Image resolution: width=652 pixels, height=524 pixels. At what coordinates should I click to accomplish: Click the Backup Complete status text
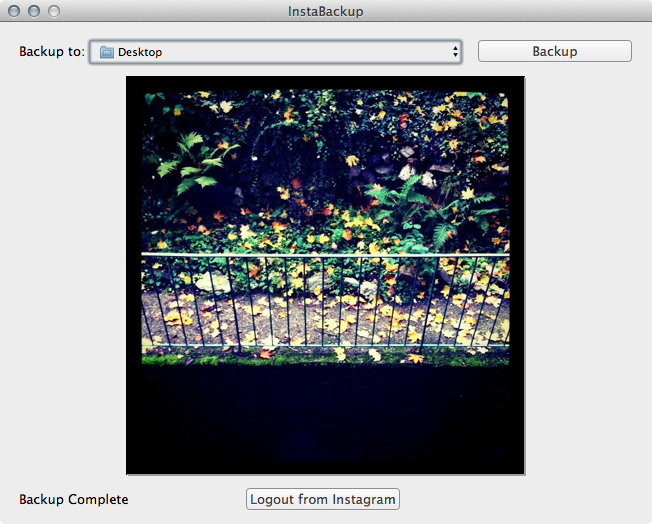point(74,499)
